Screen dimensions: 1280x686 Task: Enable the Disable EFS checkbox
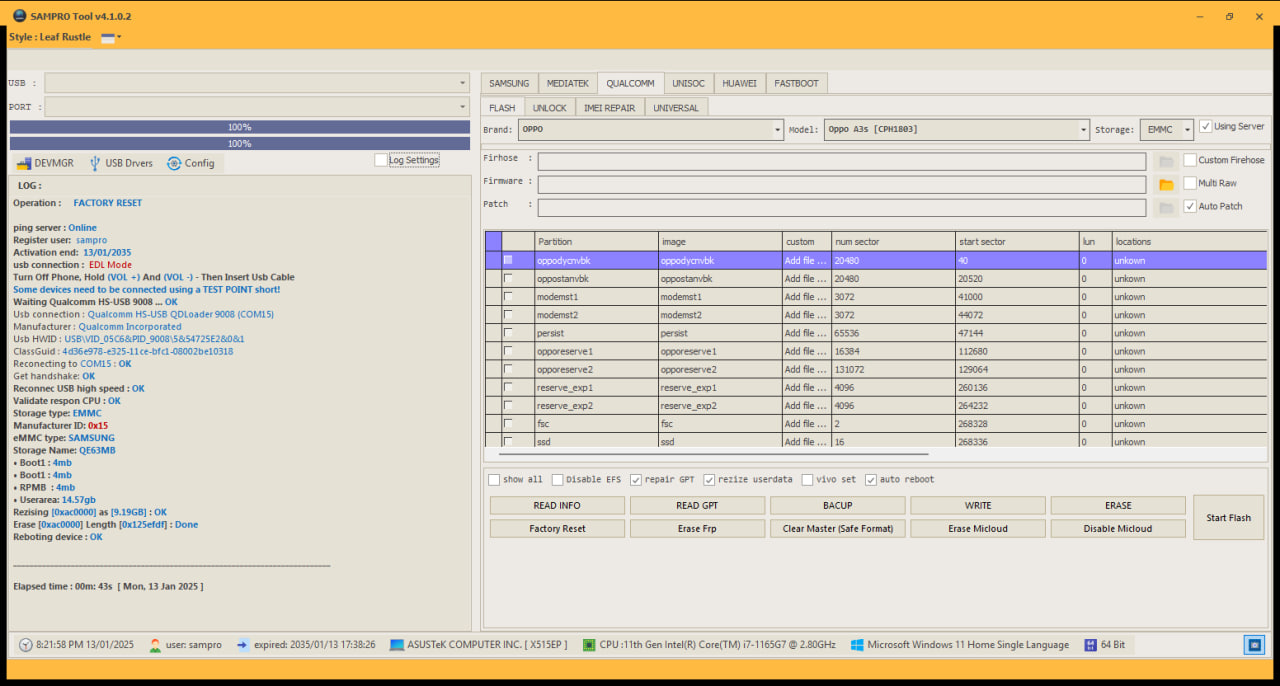coord(557,480)
